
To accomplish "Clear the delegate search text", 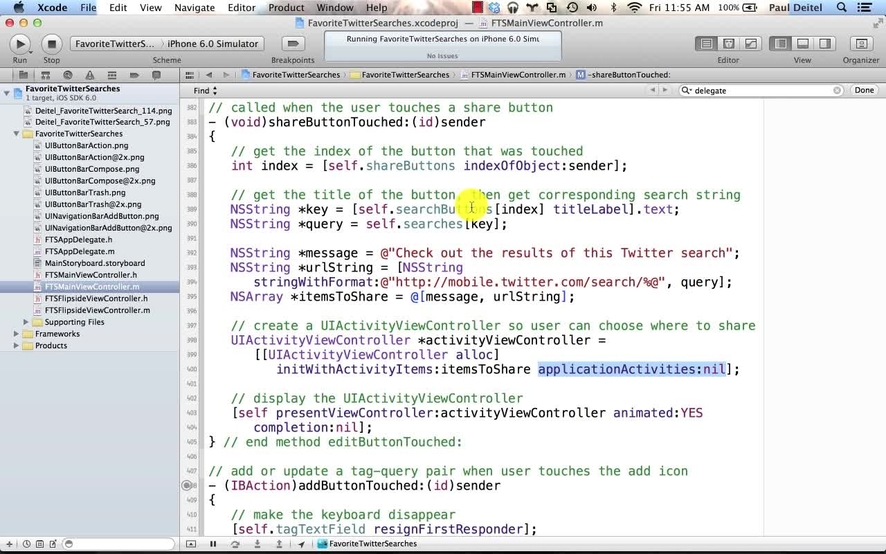I will coord(837,90).
